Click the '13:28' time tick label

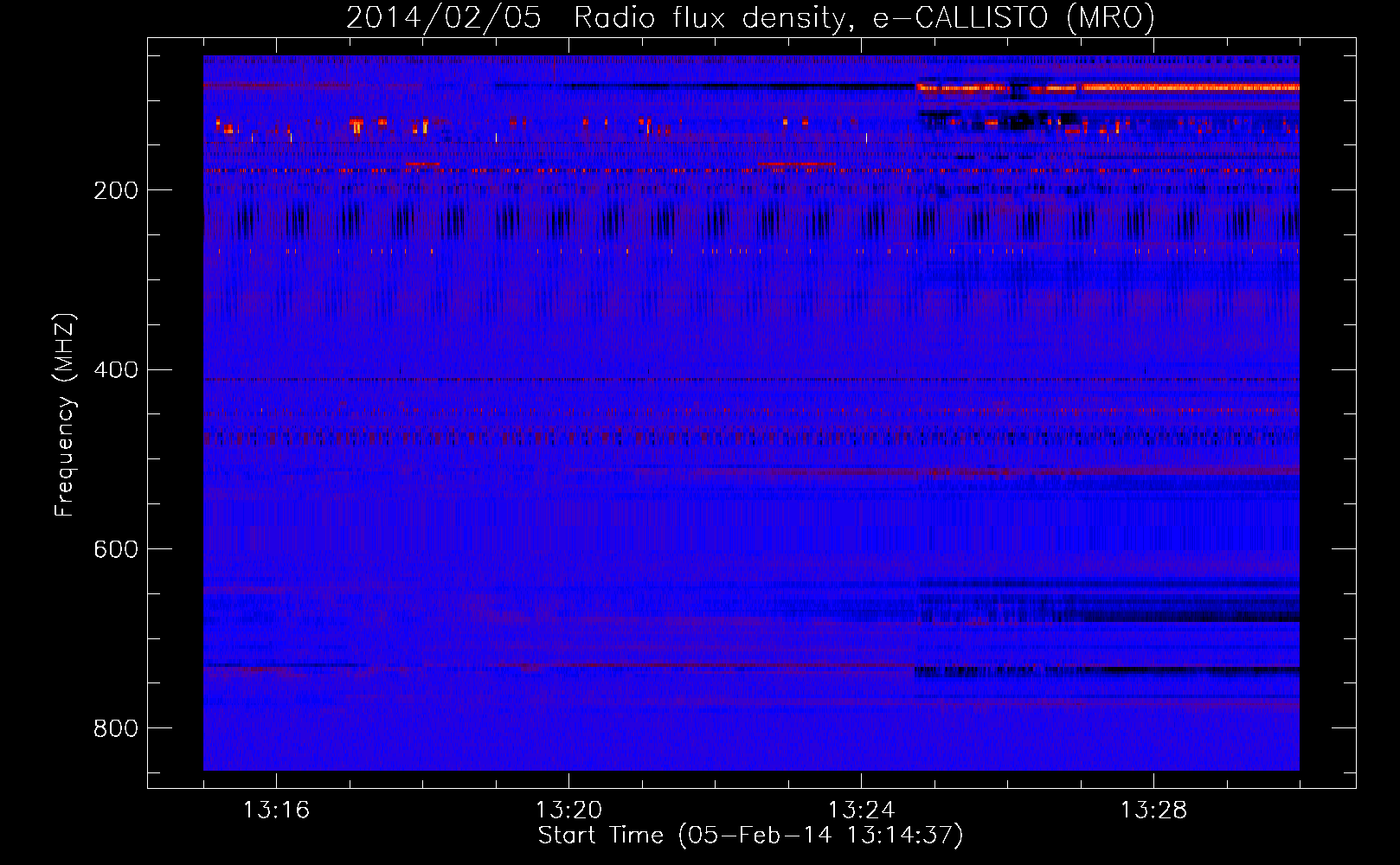1153,811
